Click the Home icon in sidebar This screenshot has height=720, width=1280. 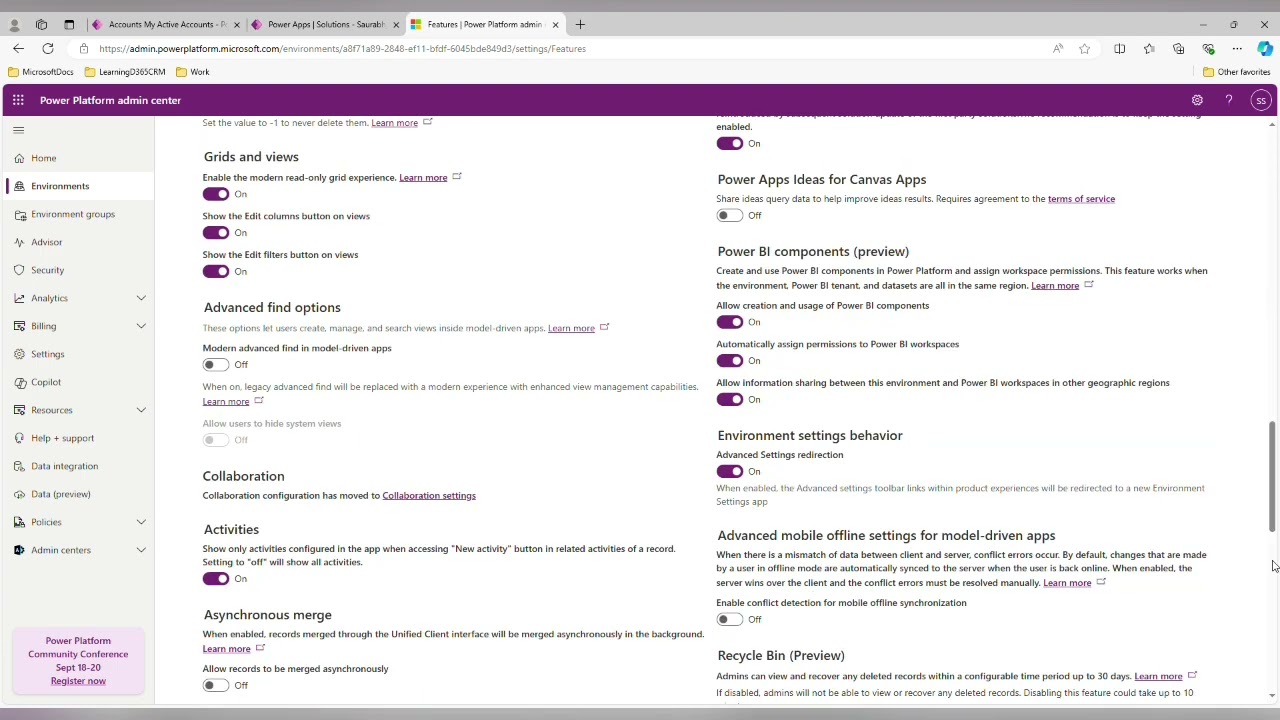(19, 158)
